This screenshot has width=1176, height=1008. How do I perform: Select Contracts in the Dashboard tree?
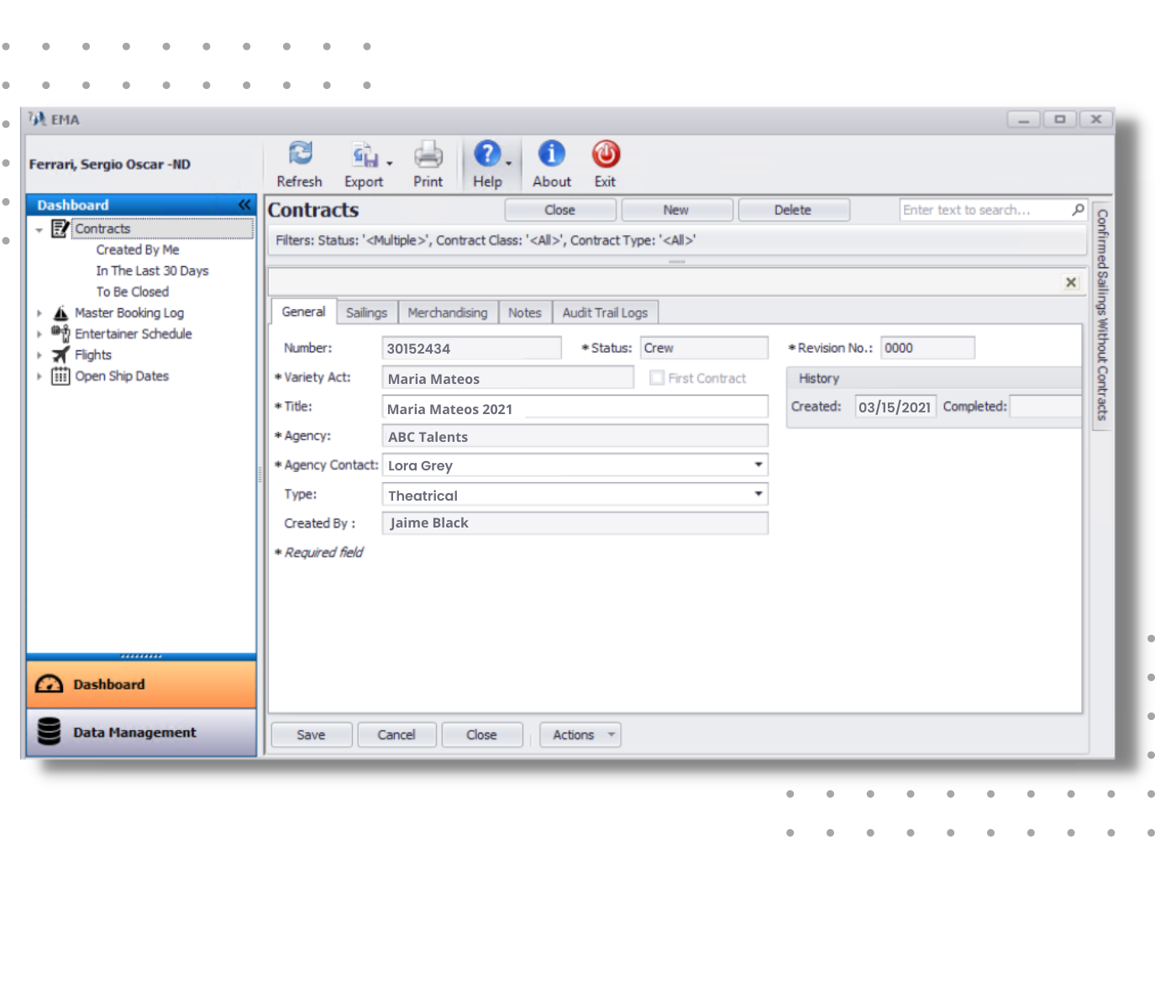coord(102,228)
